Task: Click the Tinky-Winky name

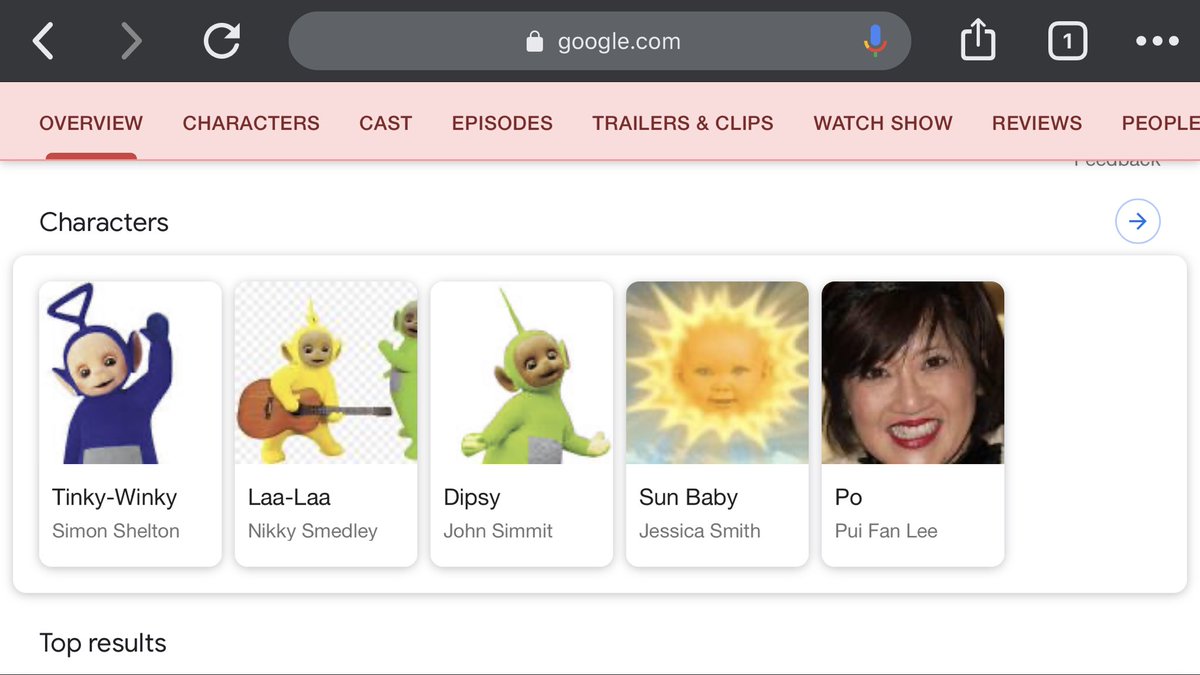Action: click(114, 497)
